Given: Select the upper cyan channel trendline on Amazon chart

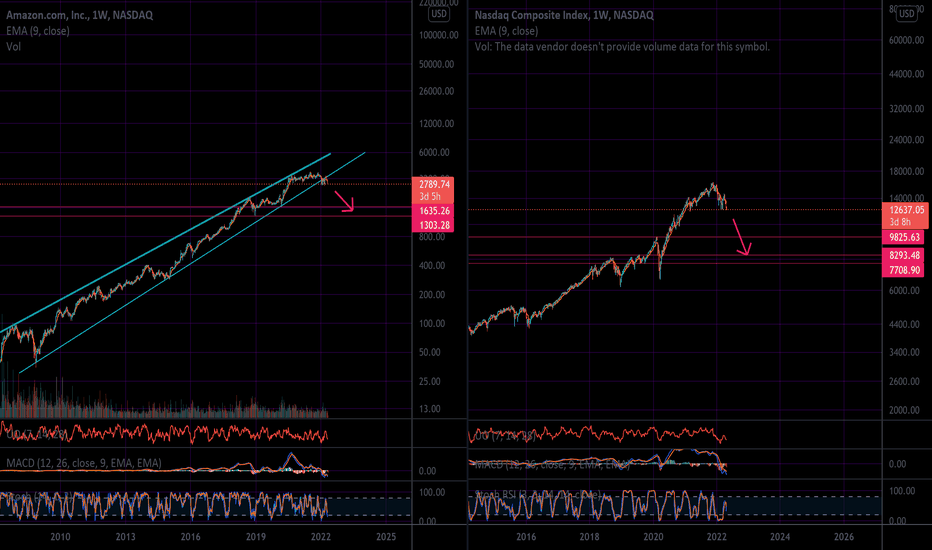Looking at the screenshot, I should pyautogui.click(x=165, y=244).
